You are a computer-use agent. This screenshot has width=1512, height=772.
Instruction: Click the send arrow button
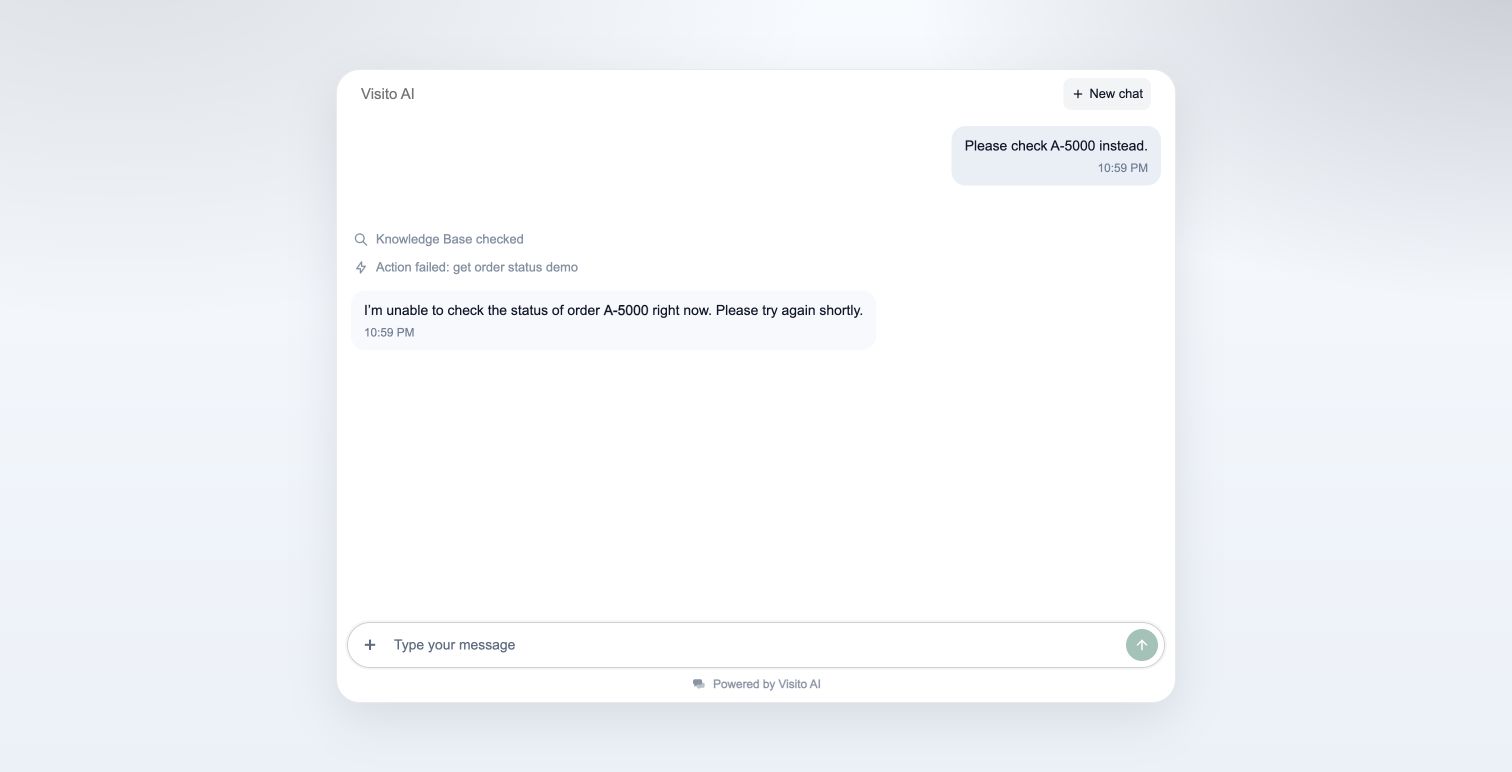(1141, 645)
